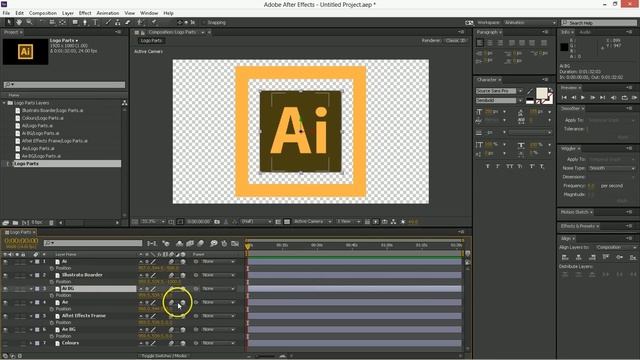Open the Layer menu
The height and width of the screenshot is (360, 640).
point(68,13)
